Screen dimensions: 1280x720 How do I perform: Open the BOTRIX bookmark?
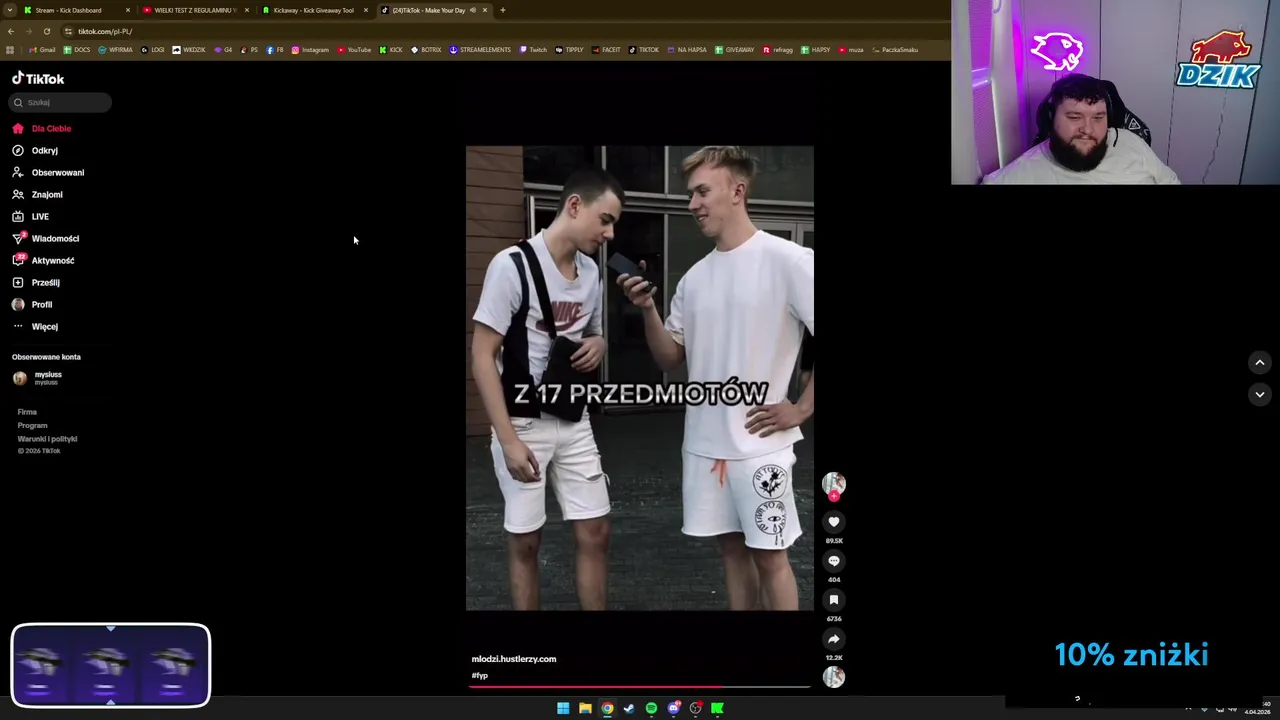pos(426,50)
